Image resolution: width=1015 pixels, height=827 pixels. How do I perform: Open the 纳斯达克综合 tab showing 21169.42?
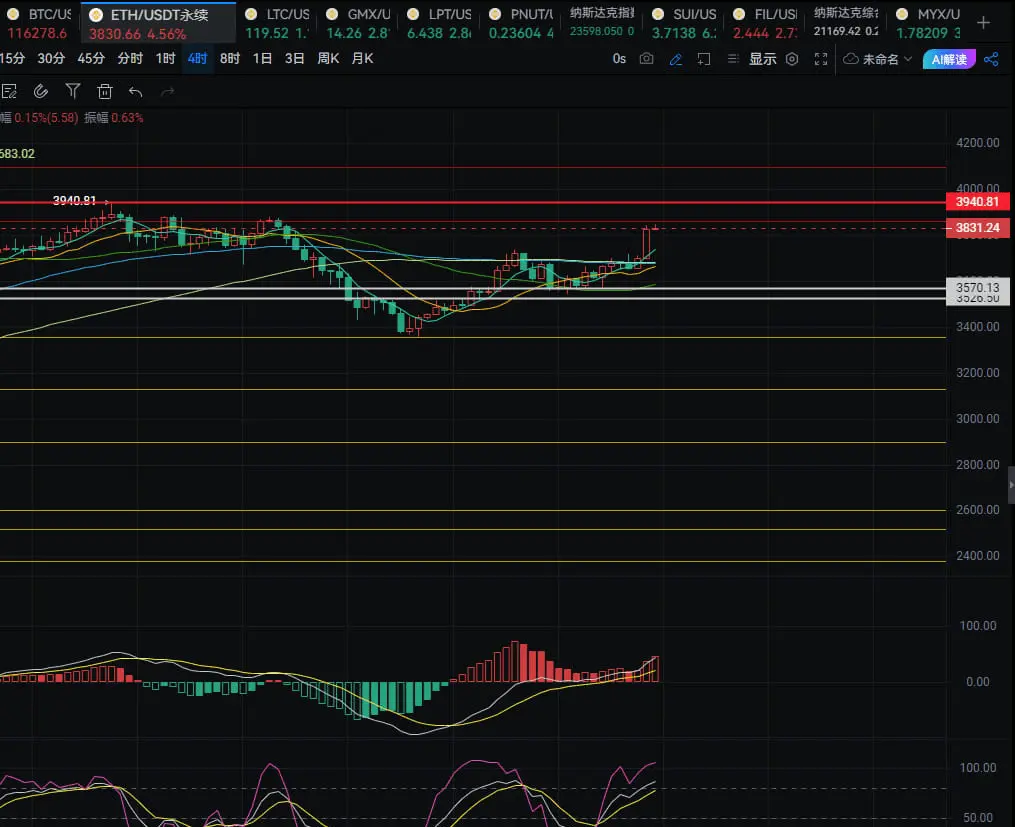846,23
